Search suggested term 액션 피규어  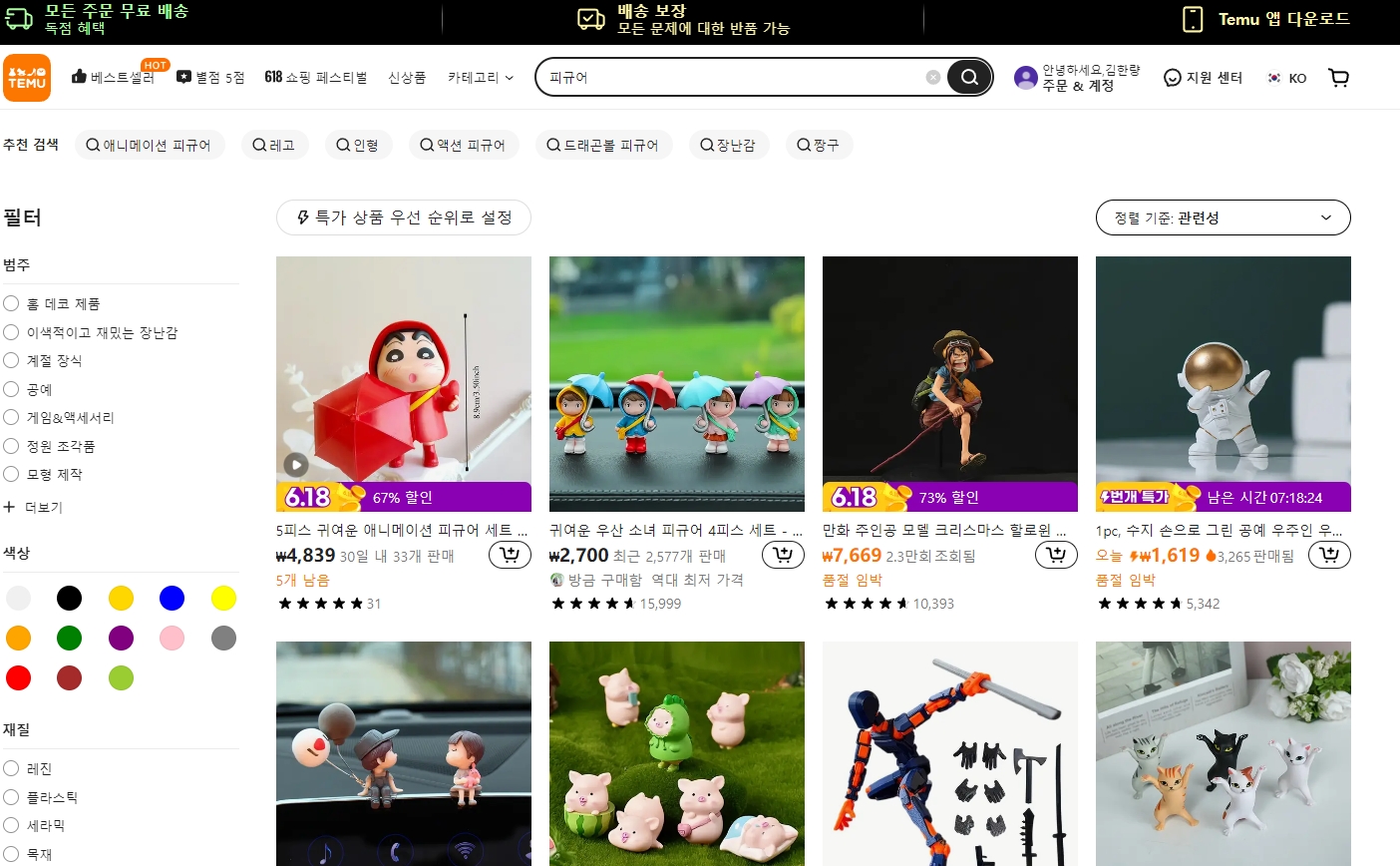point(463,146)
